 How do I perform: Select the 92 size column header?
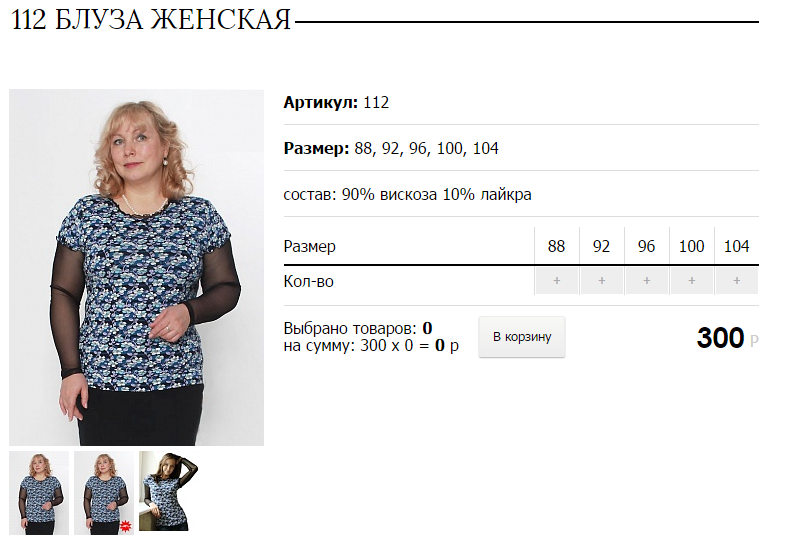[x=602, y=246]
